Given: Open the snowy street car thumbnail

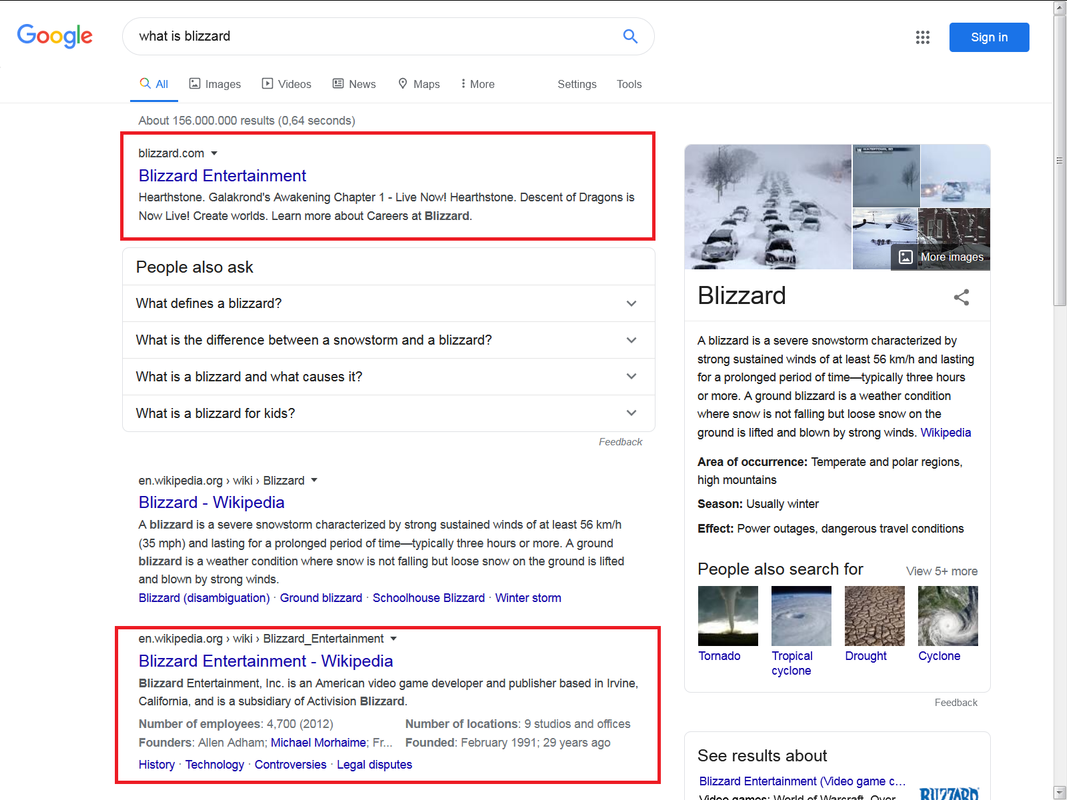Looking at the screenshot, I should tap(955, 176).
